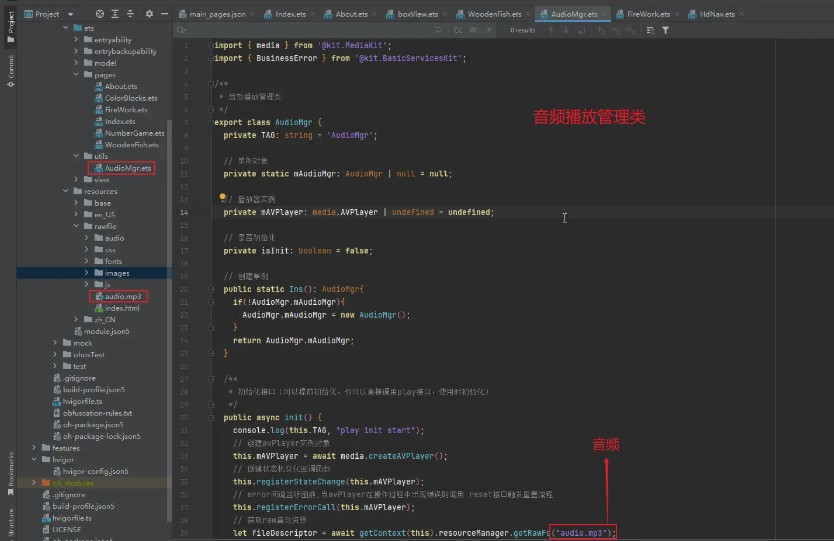
Task: Click the project tree vertical scrollbar
Action: (170, 319)
